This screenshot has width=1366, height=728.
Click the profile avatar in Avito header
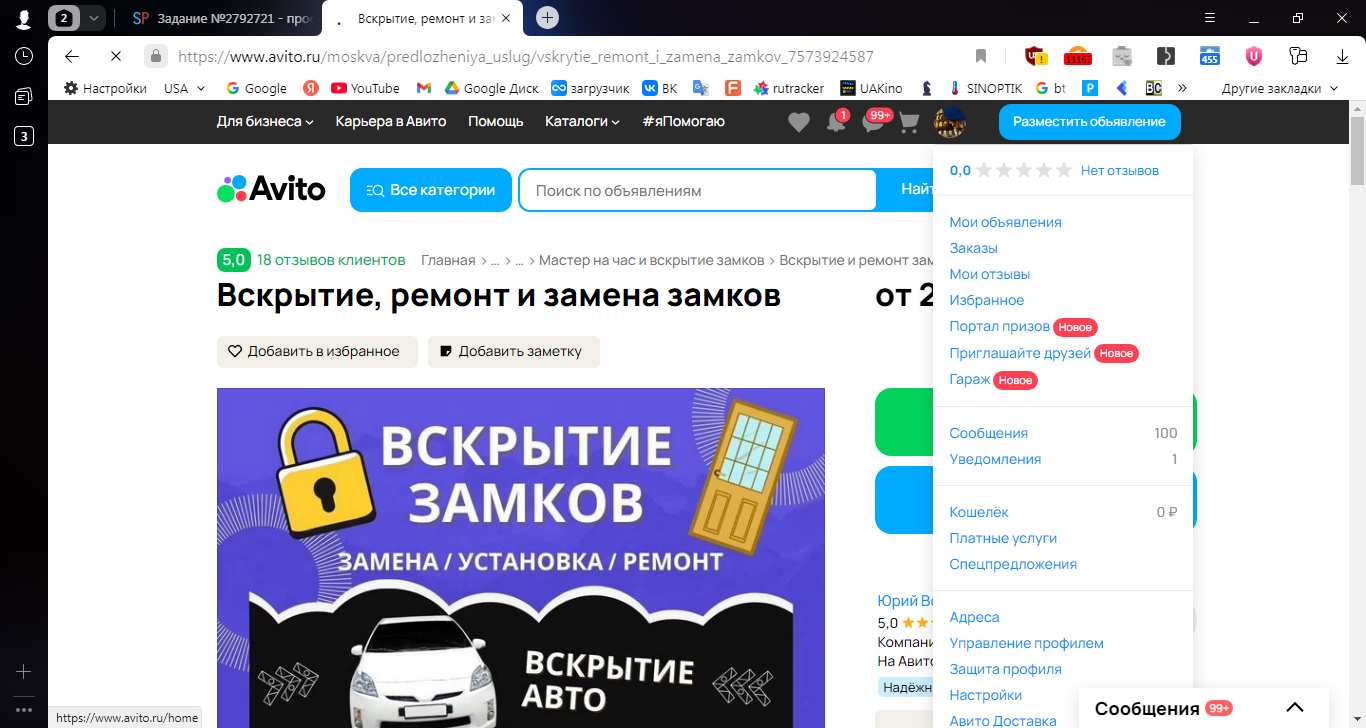[x=949, y=122]
